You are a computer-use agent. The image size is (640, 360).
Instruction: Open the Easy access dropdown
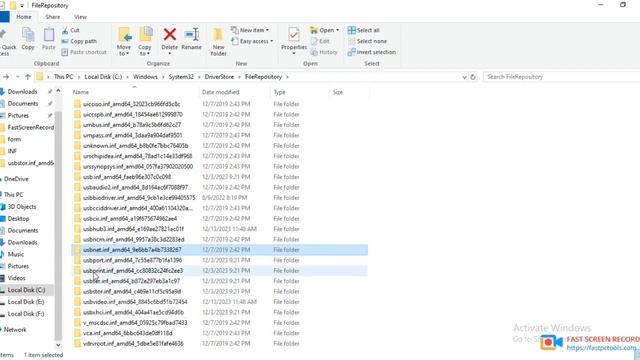tap(252, 41)
